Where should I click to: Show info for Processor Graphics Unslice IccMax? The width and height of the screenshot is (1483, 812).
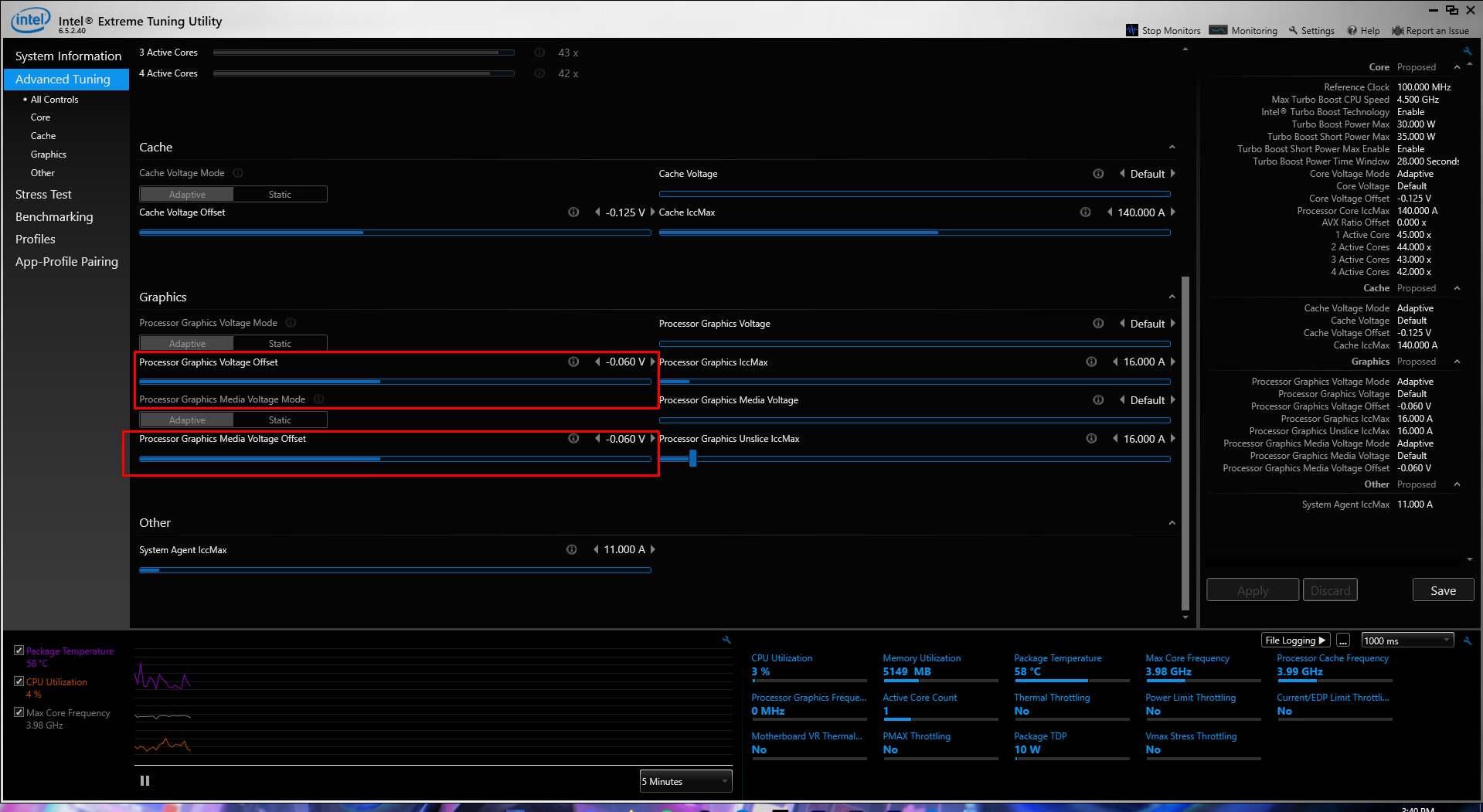1091,439
